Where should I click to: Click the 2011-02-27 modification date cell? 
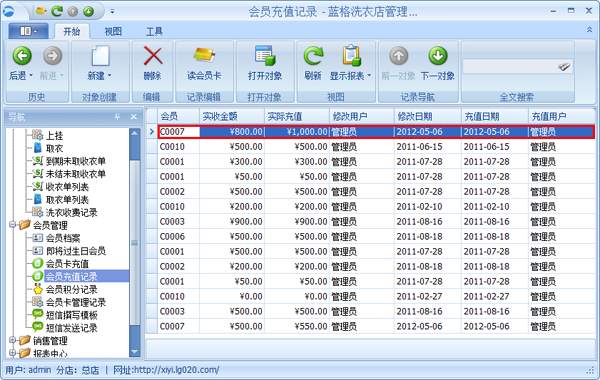[x=428, y=297]
